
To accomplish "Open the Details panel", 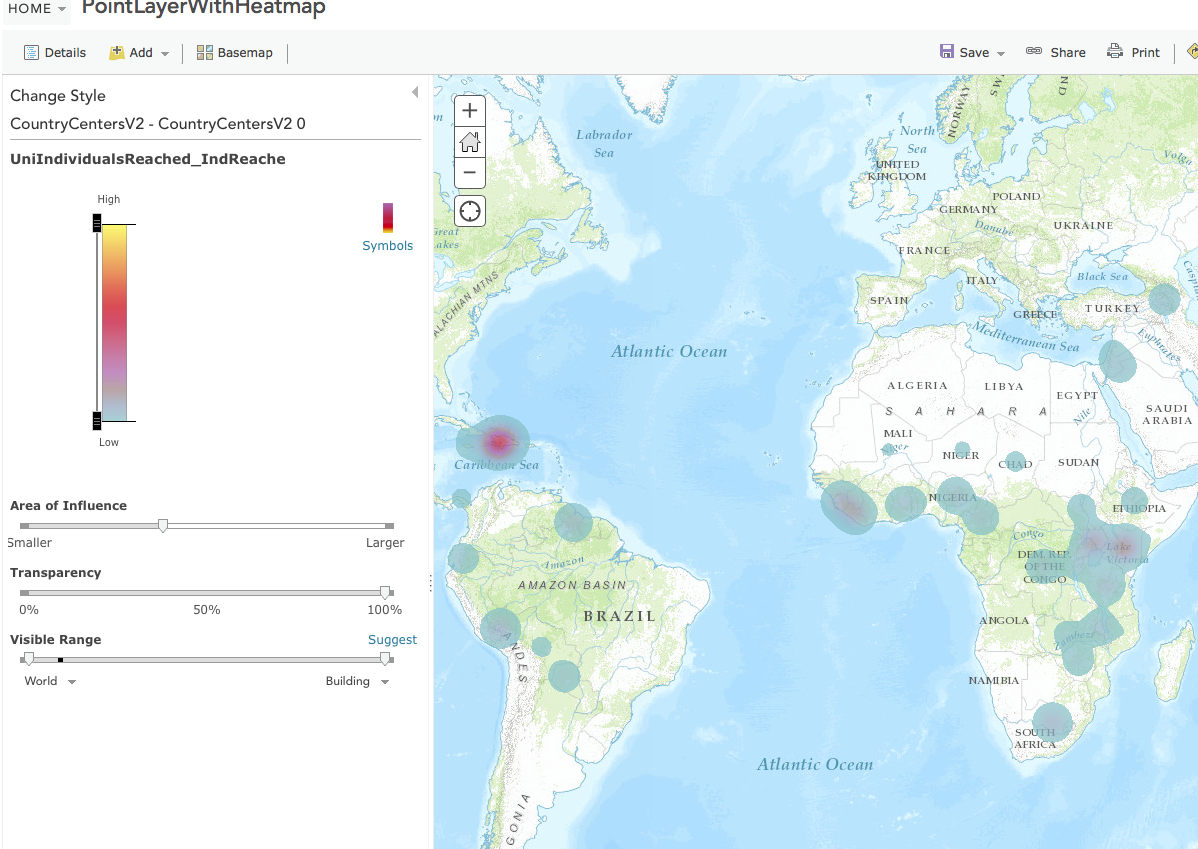I will pyautogui.click(x=54, y=52).
